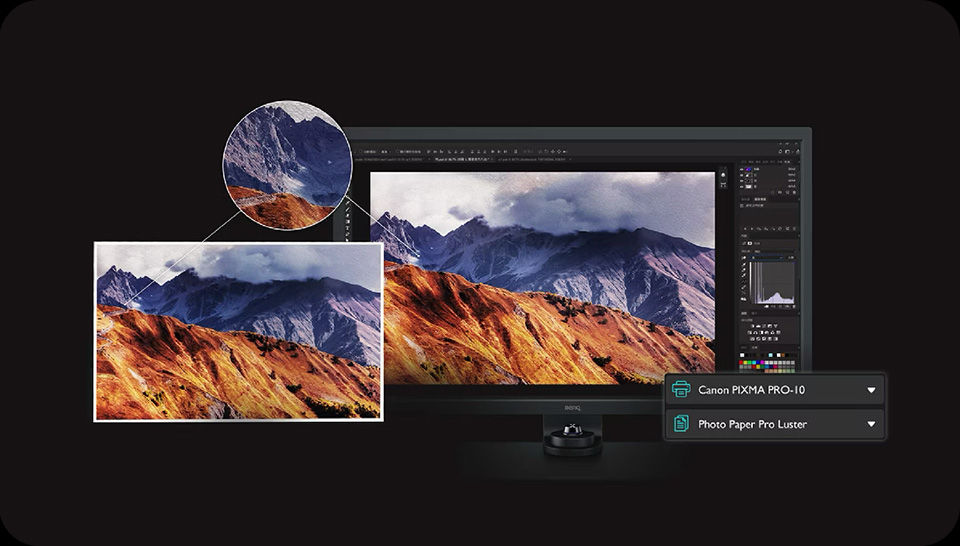Expand the Photo Paper Pro Luster dropdown arrow
This screenshot has height=546, width=960.
pos(871,424)
